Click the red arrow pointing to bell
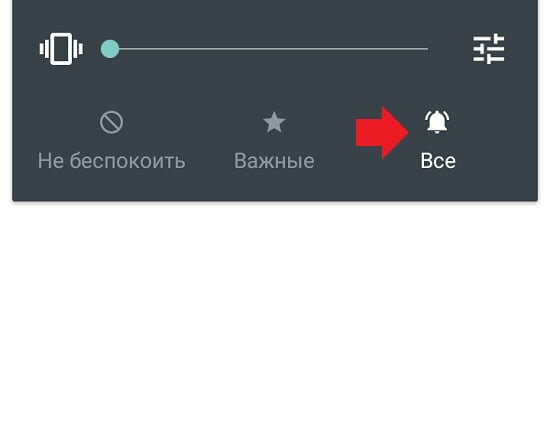Screen dimensions: 550x436 pos(382,133)
